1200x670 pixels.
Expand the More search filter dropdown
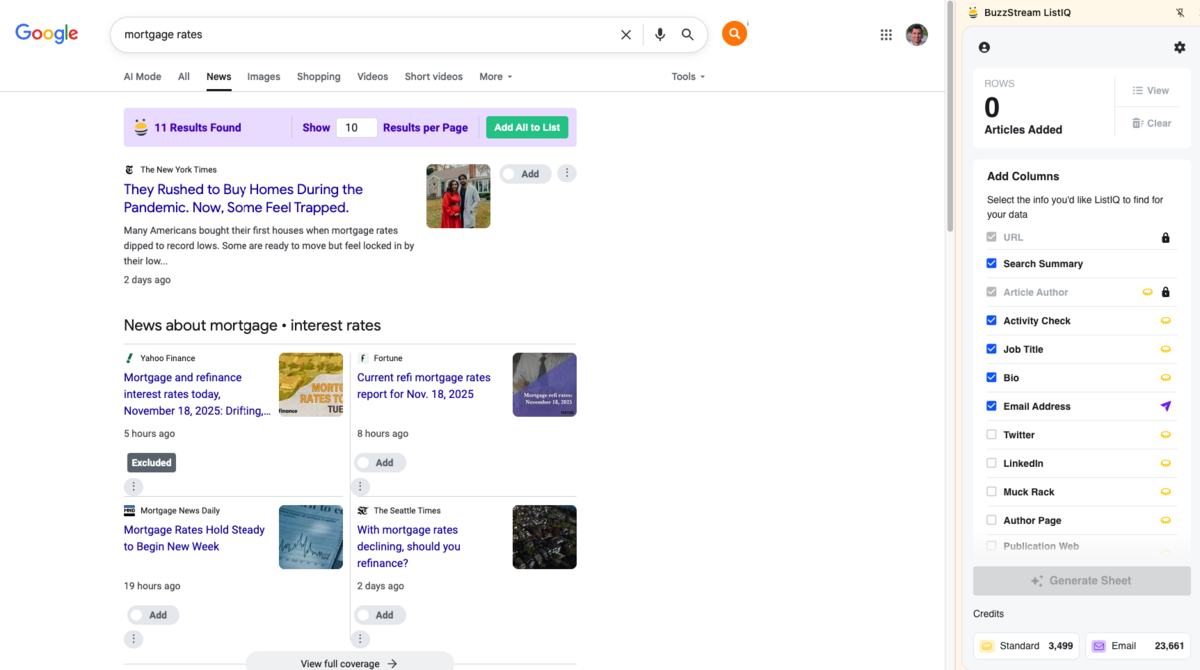[495, 77]
